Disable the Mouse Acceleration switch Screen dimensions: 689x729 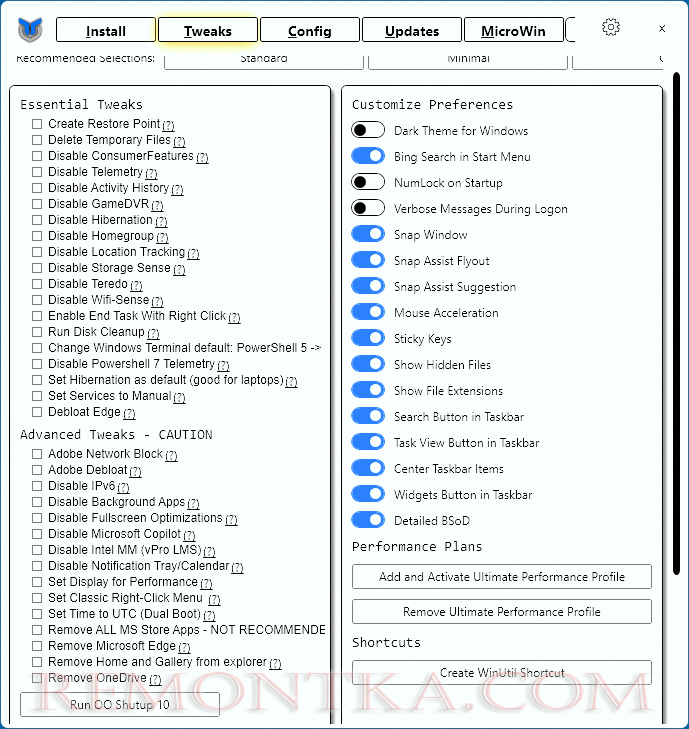[368, 312]
